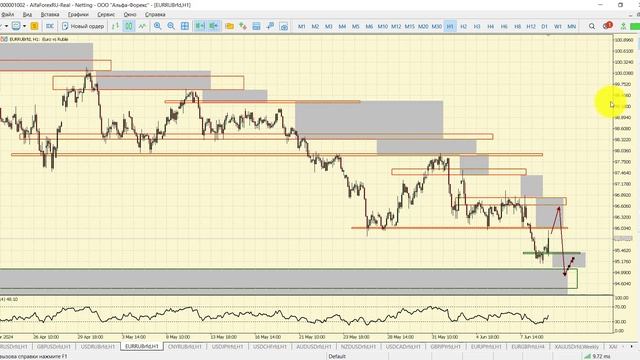Image resolution: width=640 pixels, height=360 pixels.
Task: Switch to CNYRUBrfd,H1 chart tab
Action: (185, 347)
